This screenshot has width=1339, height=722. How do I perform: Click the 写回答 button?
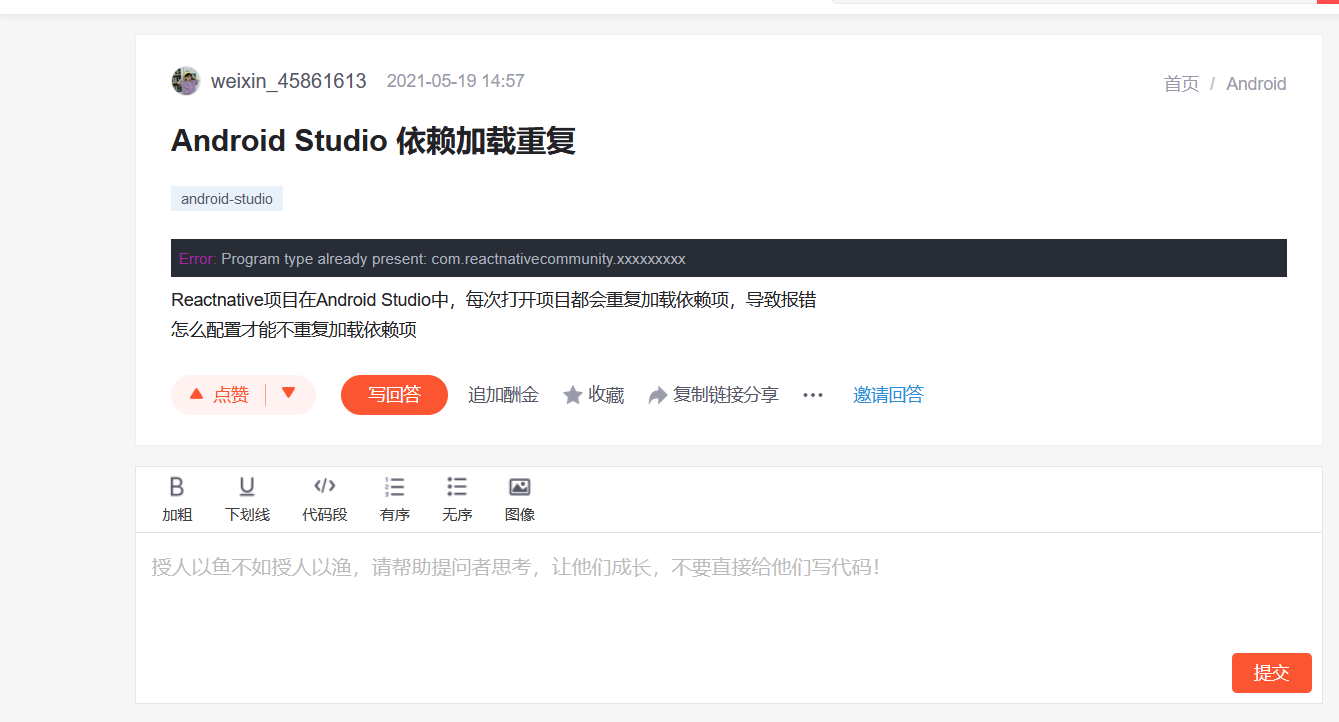click(394, 394)
